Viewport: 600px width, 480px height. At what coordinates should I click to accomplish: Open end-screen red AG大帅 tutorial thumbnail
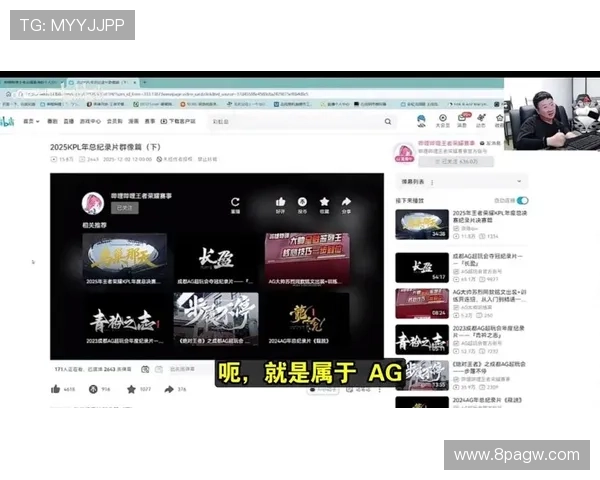(x=307, y=259)
